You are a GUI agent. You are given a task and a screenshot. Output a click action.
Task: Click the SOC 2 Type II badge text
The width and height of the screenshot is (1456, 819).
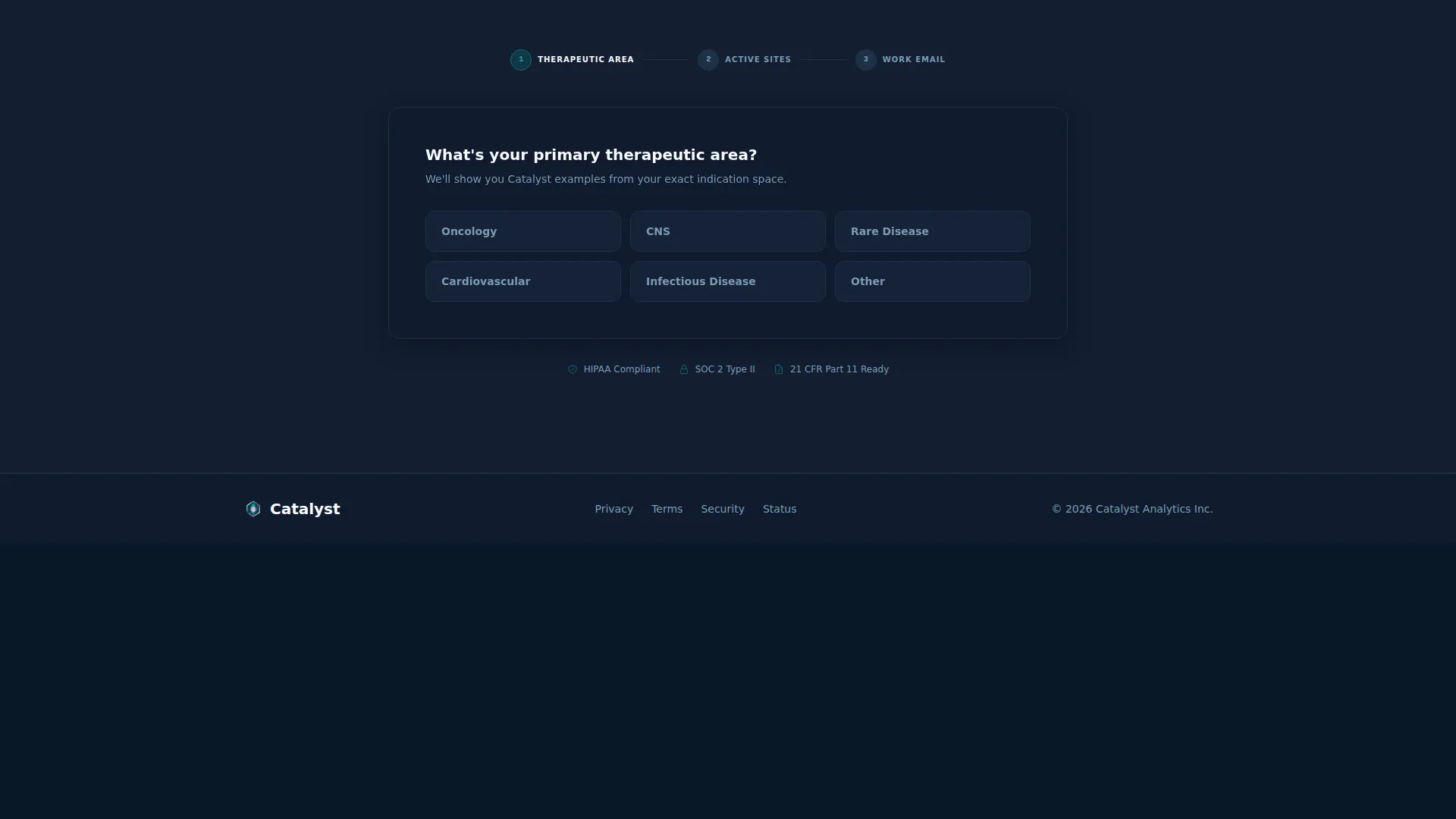pyautogui.click(x=725, y=369)
